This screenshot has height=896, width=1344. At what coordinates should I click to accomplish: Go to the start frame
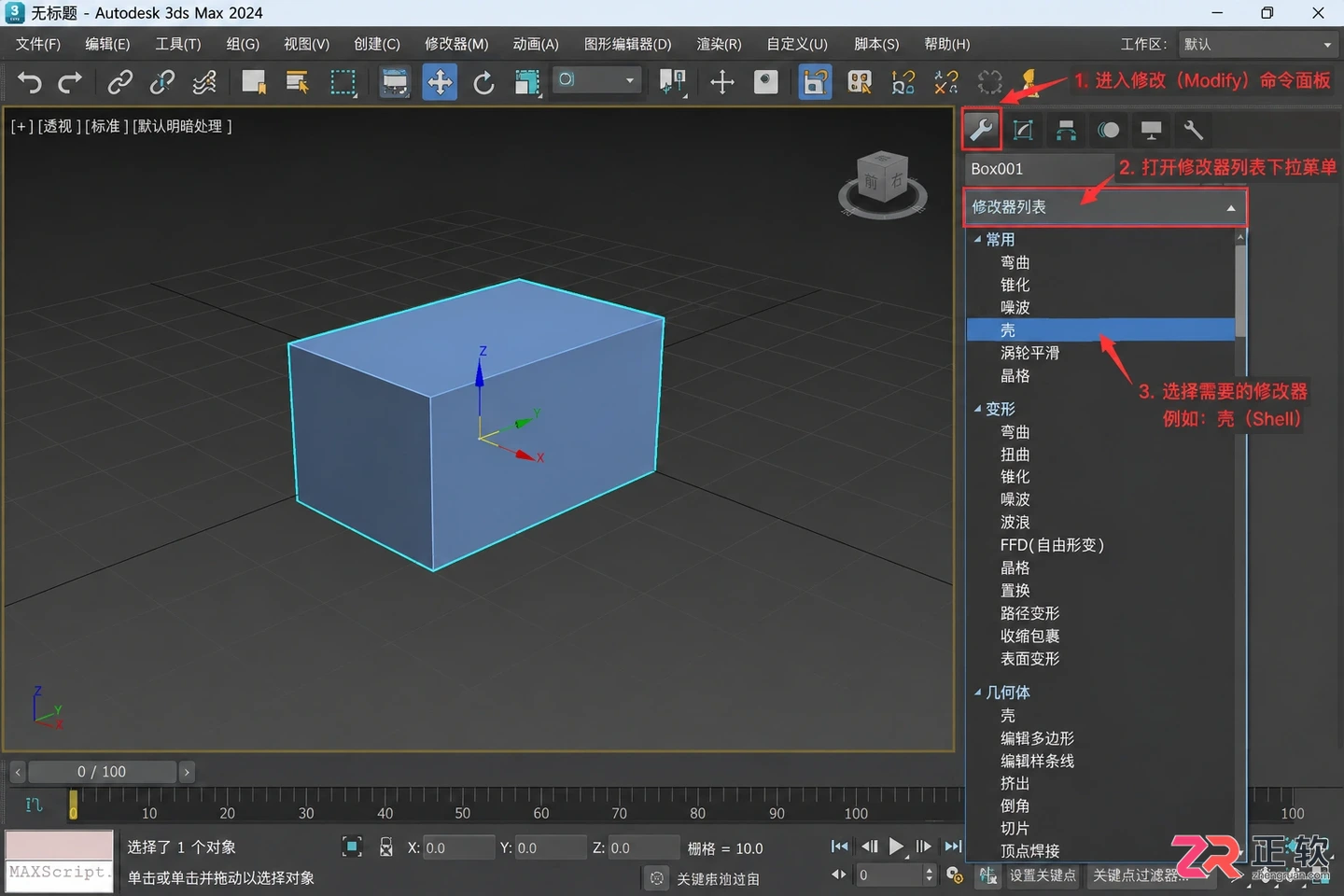[x=839, y=847]
